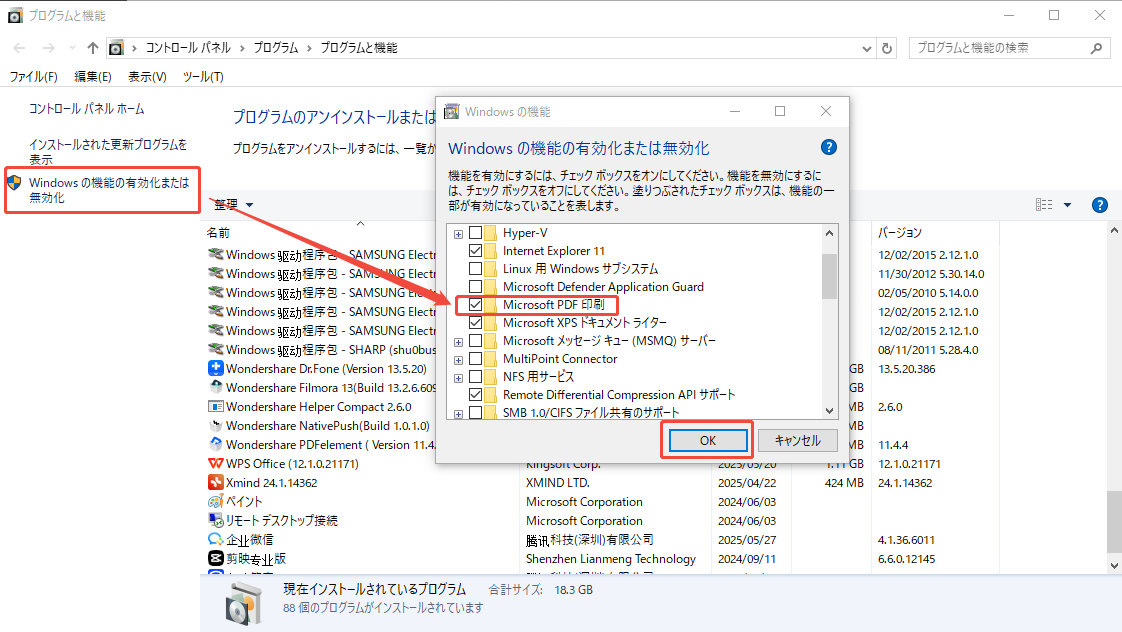Open the 編集(E) menu
The height and width of the screenshot is (632, 1122).
(x=93, y=77)
